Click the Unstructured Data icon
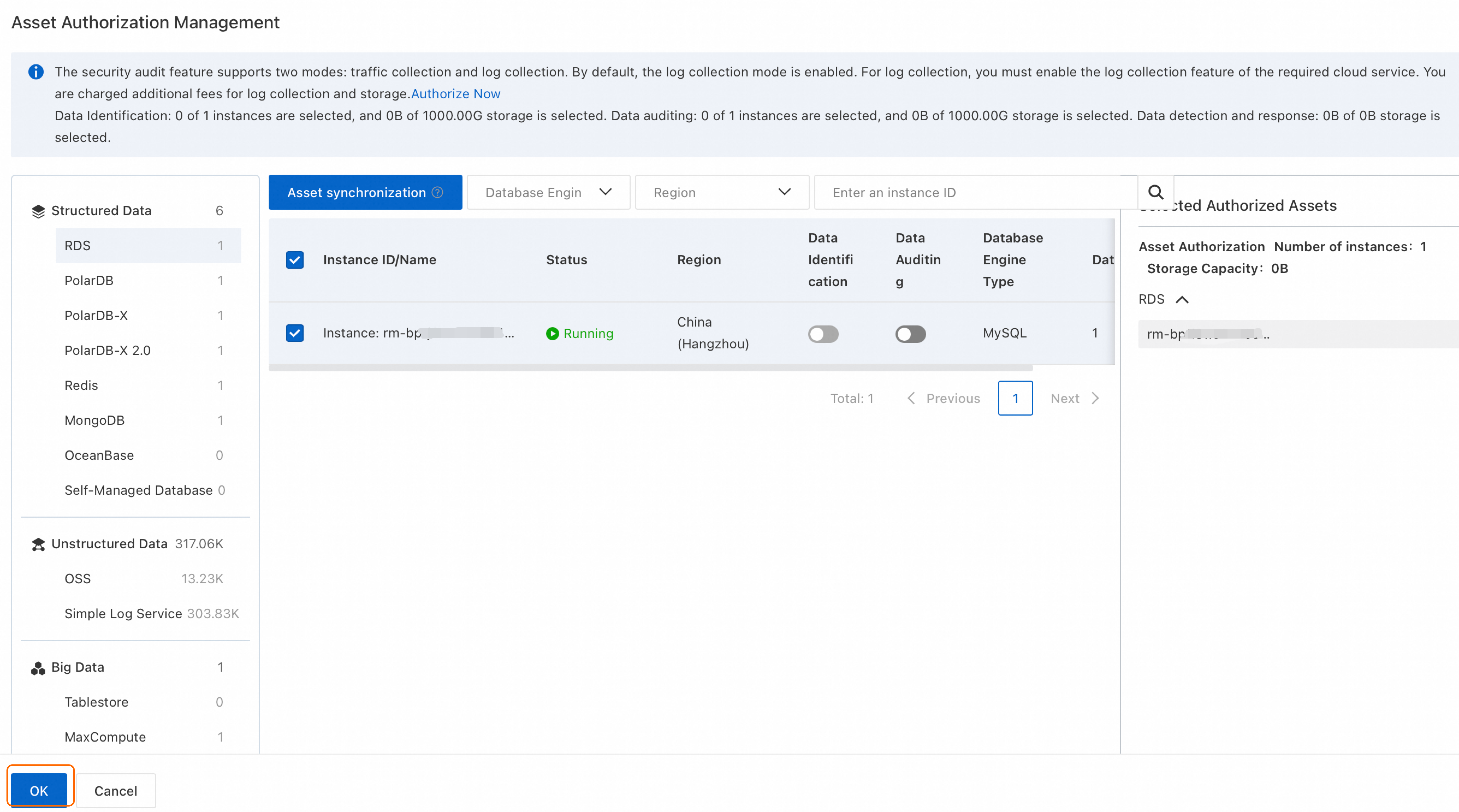 pos(38,544)
